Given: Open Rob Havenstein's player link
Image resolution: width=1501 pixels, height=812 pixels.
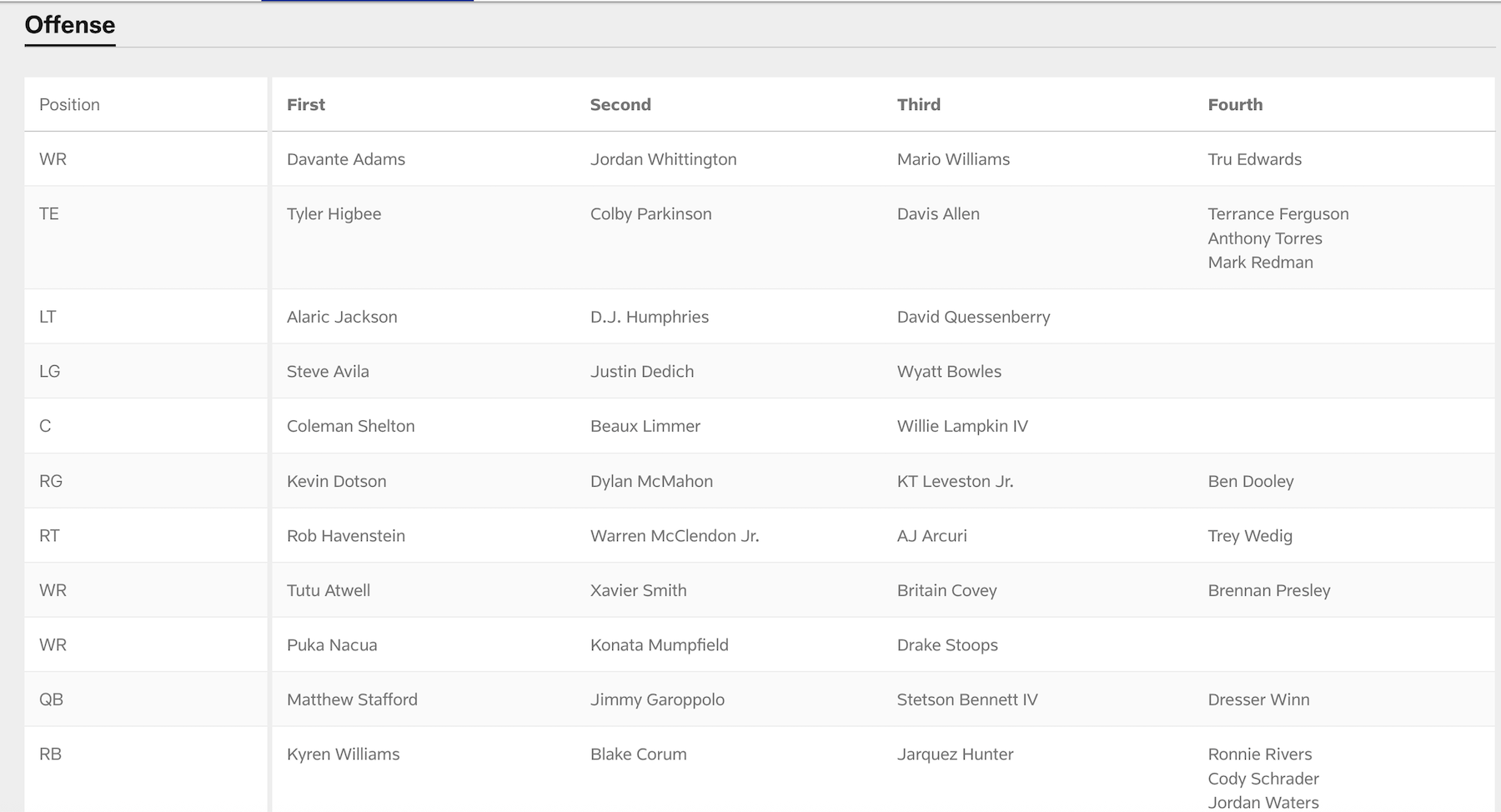Looking at the screenshot, I should [345, 535].
